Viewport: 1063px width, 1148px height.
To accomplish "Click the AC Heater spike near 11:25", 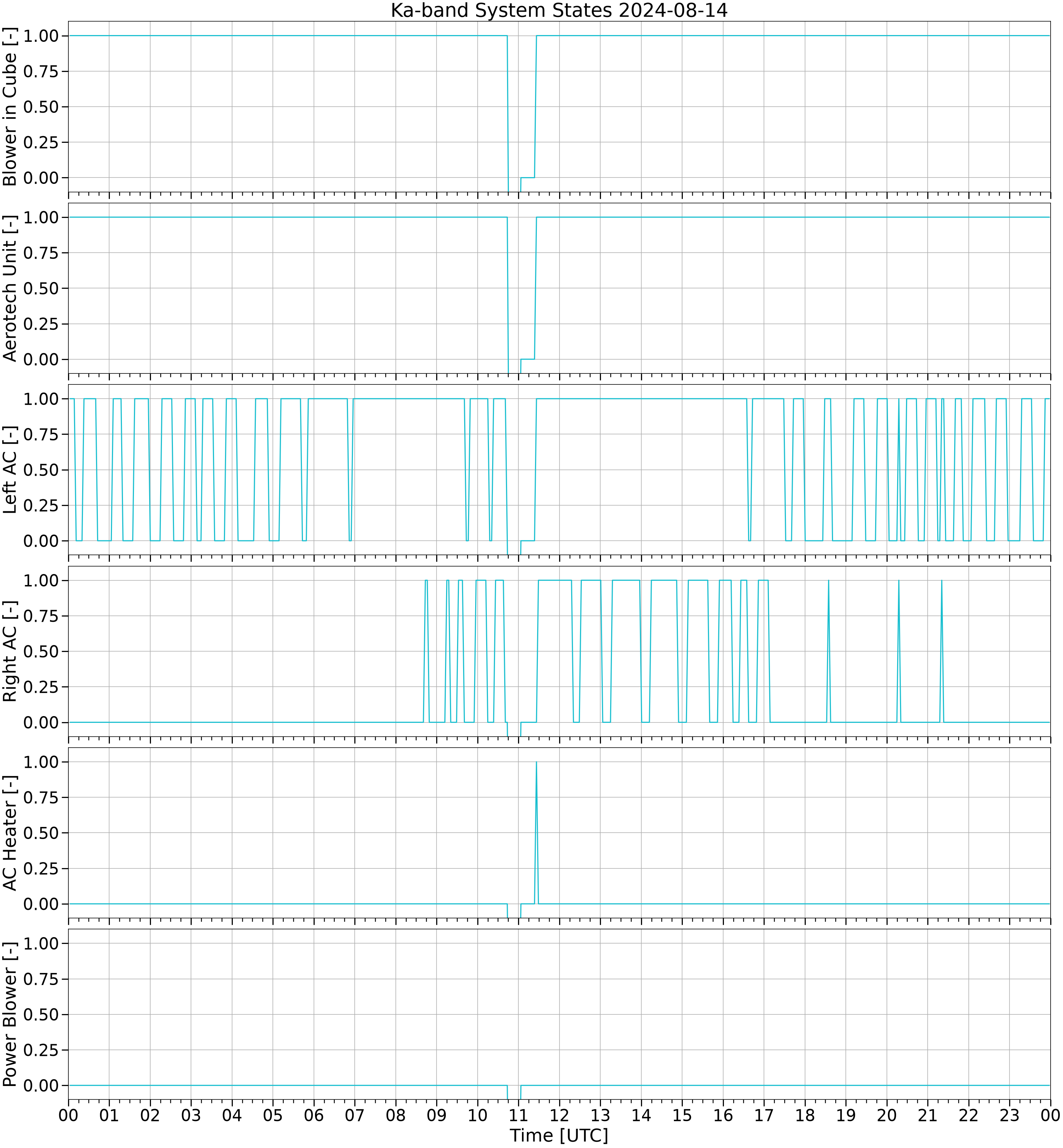I will (536, 833).
